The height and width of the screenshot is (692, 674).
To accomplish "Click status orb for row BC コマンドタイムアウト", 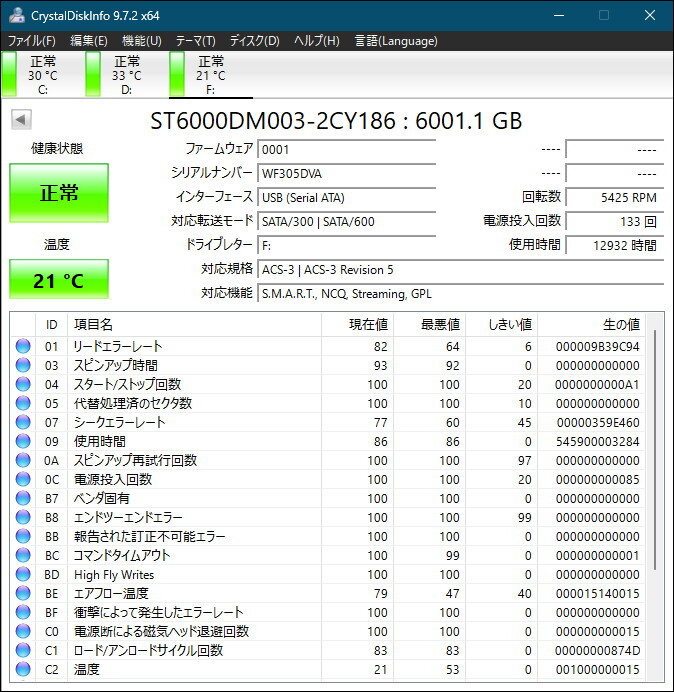I will (23, 555).
